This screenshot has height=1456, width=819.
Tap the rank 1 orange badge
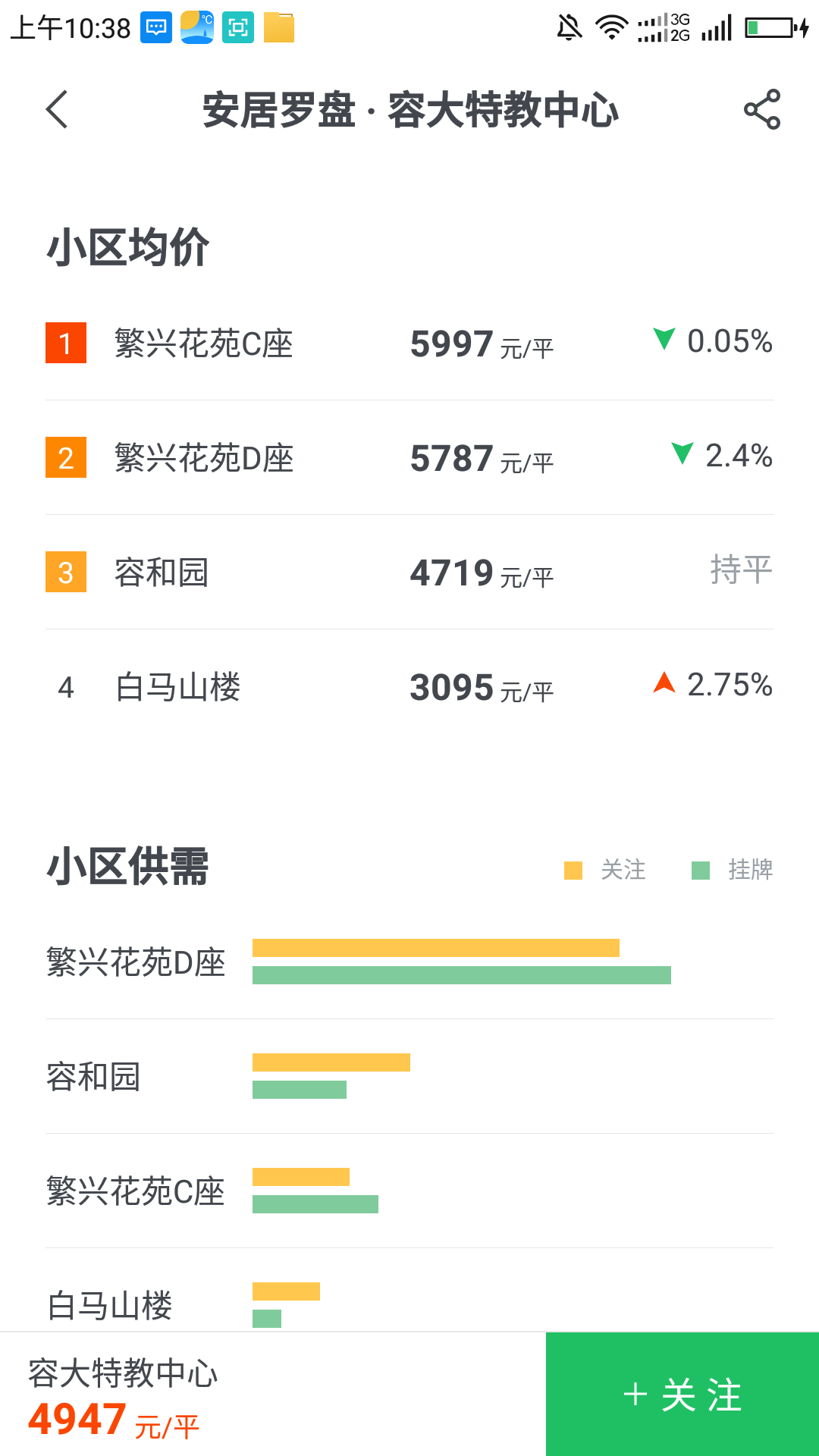[66, 343]
